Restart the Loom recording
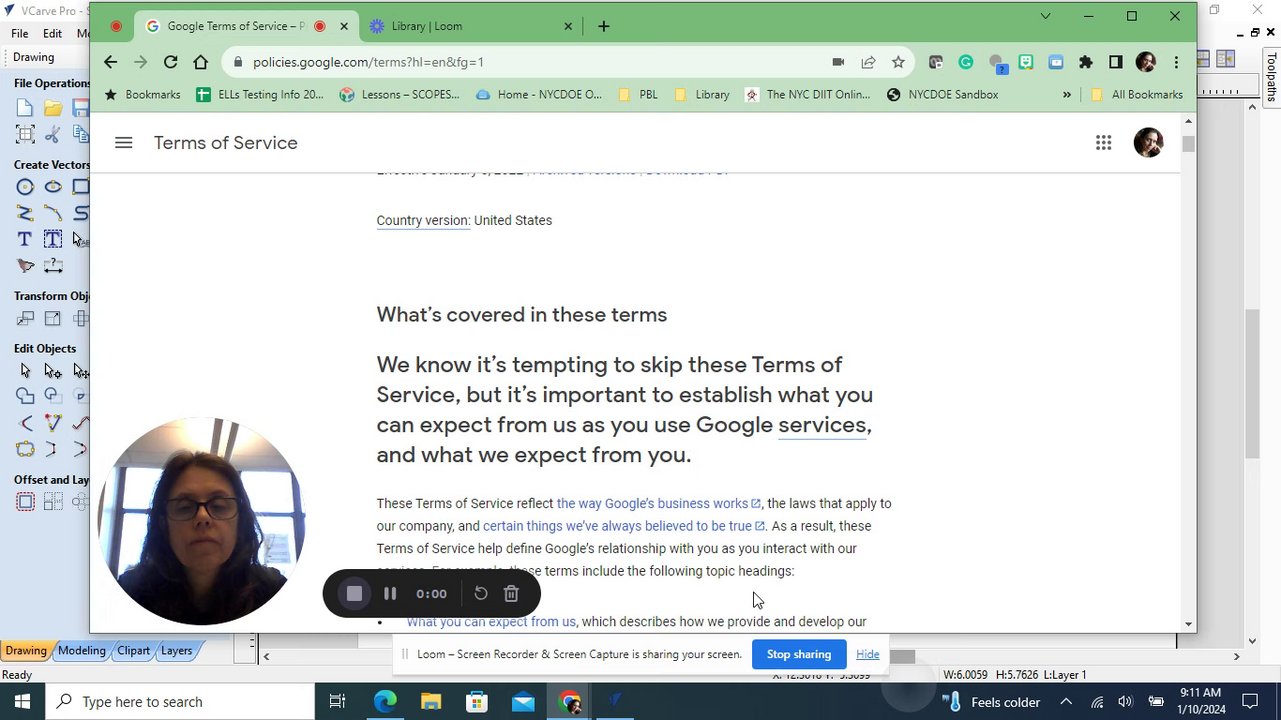The height and width of the screenshot is (720, 1281). click(x=481, y=594)
